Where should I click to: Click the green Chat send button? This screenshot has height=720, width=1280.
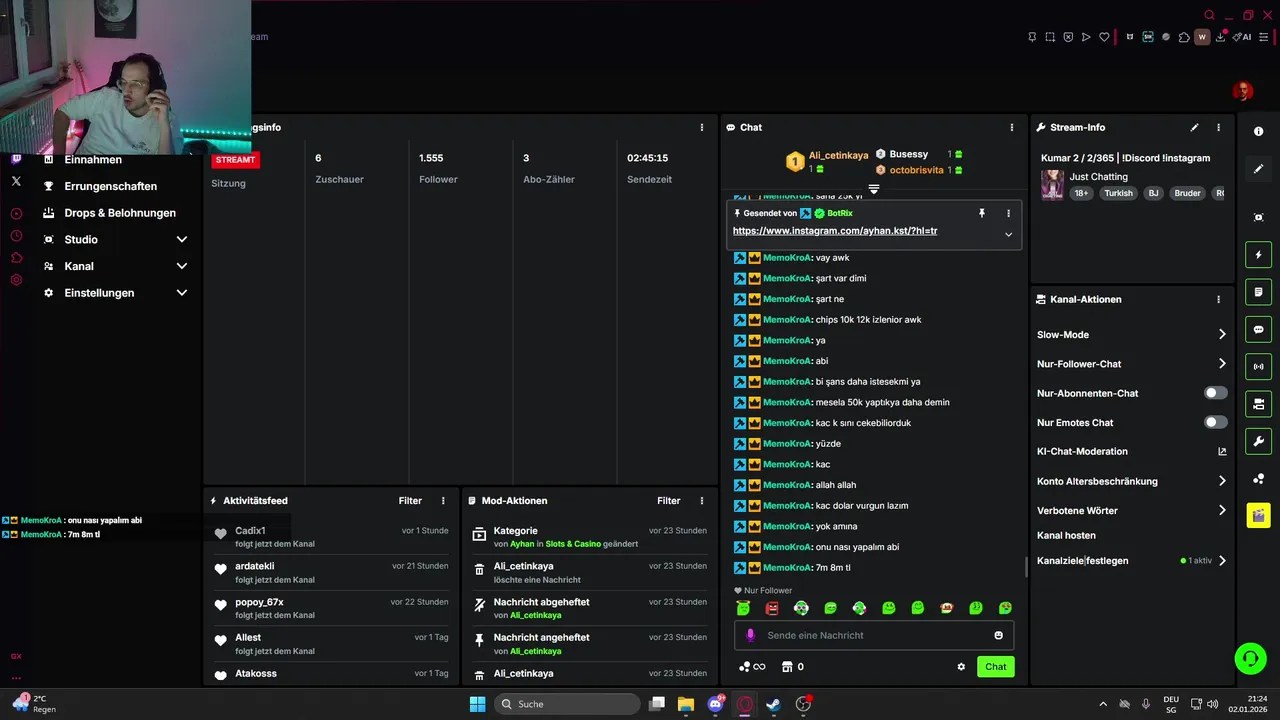pyautogui.click(x=996, y=667)
